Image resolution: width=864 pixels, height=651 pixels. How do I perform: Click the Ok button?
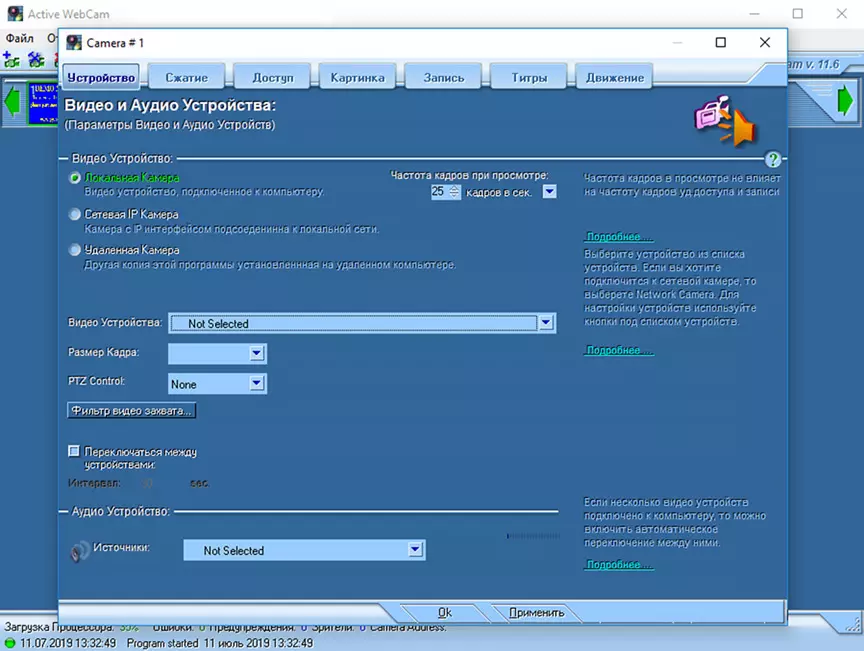[x=445, y=612]
